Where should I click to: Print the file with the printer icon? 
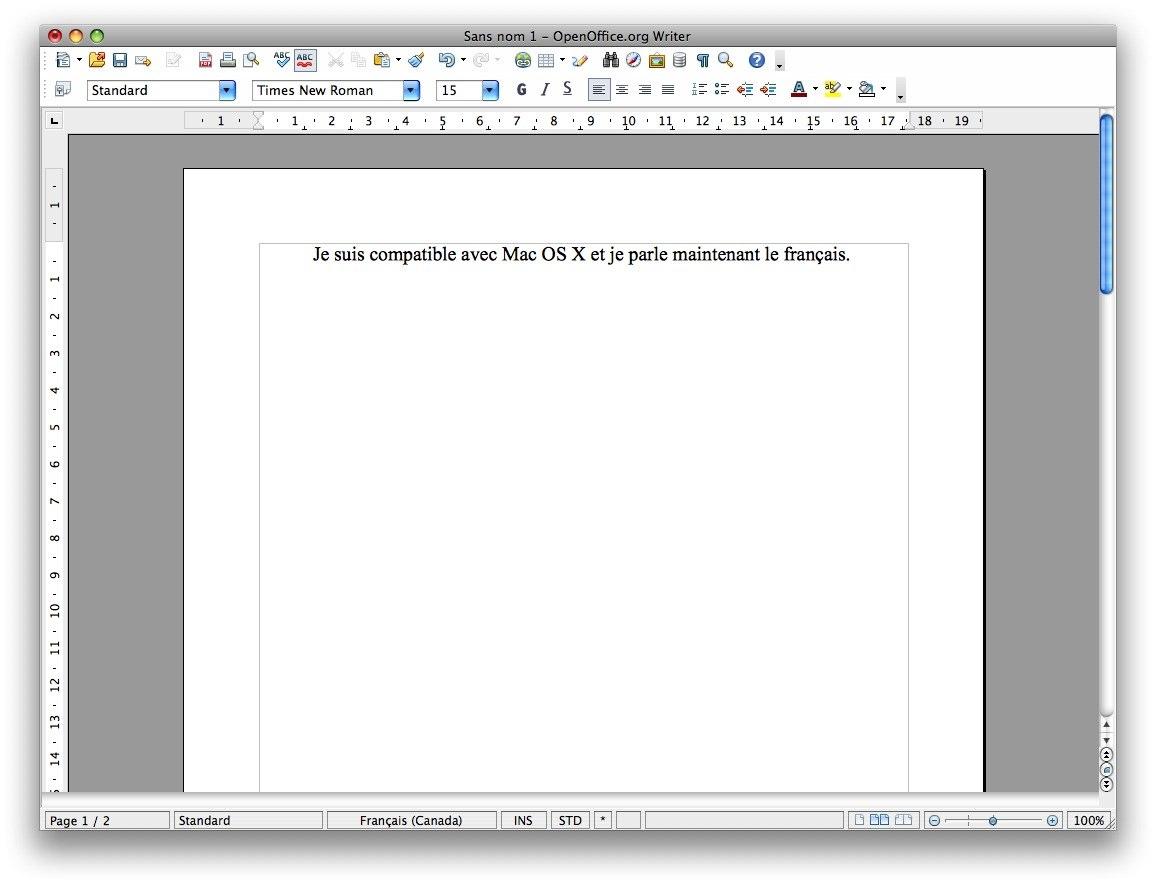(x=228, y=60)
